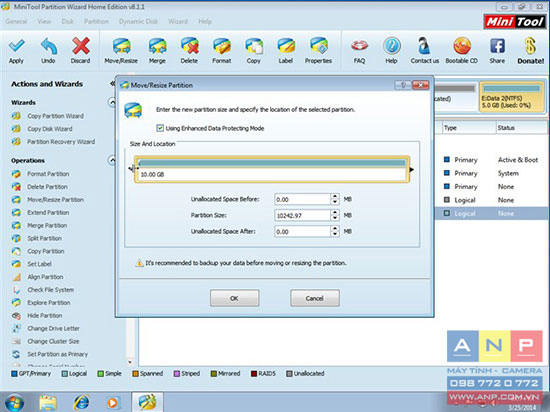Click the right arrow handle of partition slider
Image resolution: width=550 pixels, height=412 pixels.
pos(412,170)
